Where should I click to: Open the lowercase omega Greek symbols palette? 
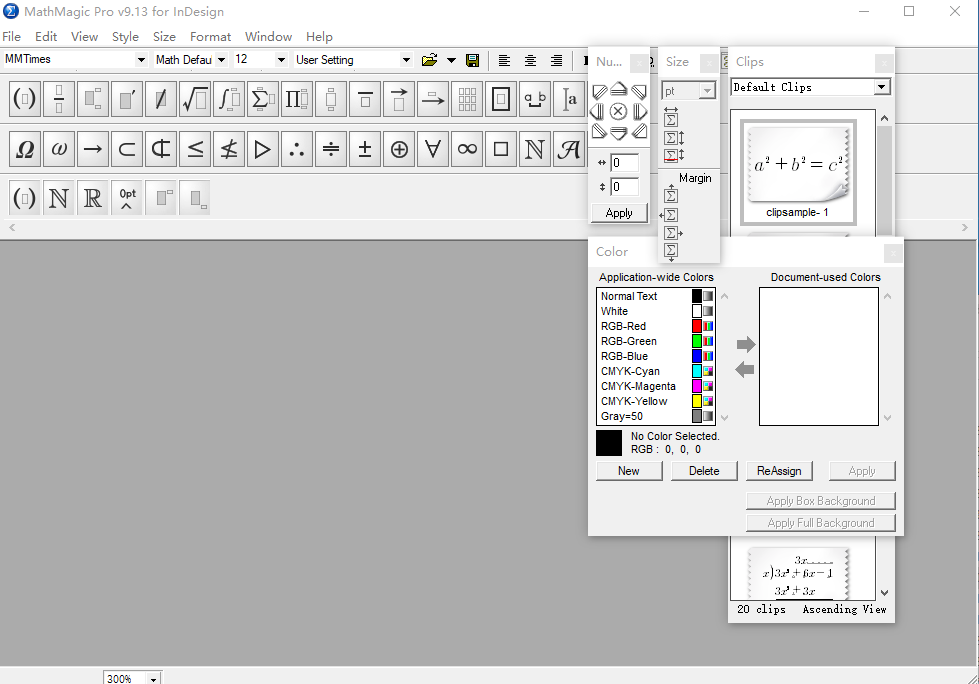(59, 149)
